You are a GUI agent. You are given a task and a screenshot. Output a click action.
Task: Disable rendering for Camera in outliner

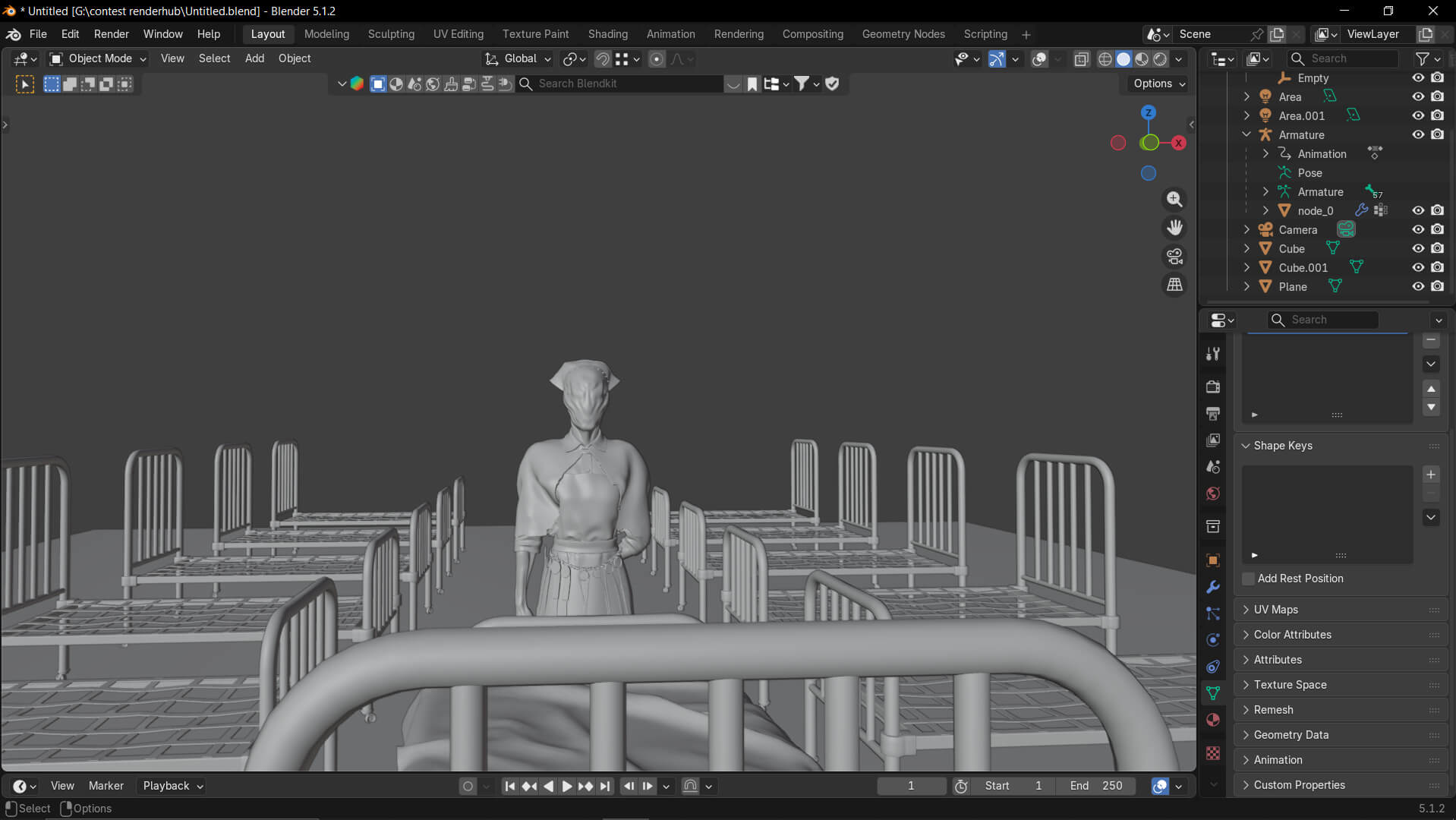[1437, 229]
